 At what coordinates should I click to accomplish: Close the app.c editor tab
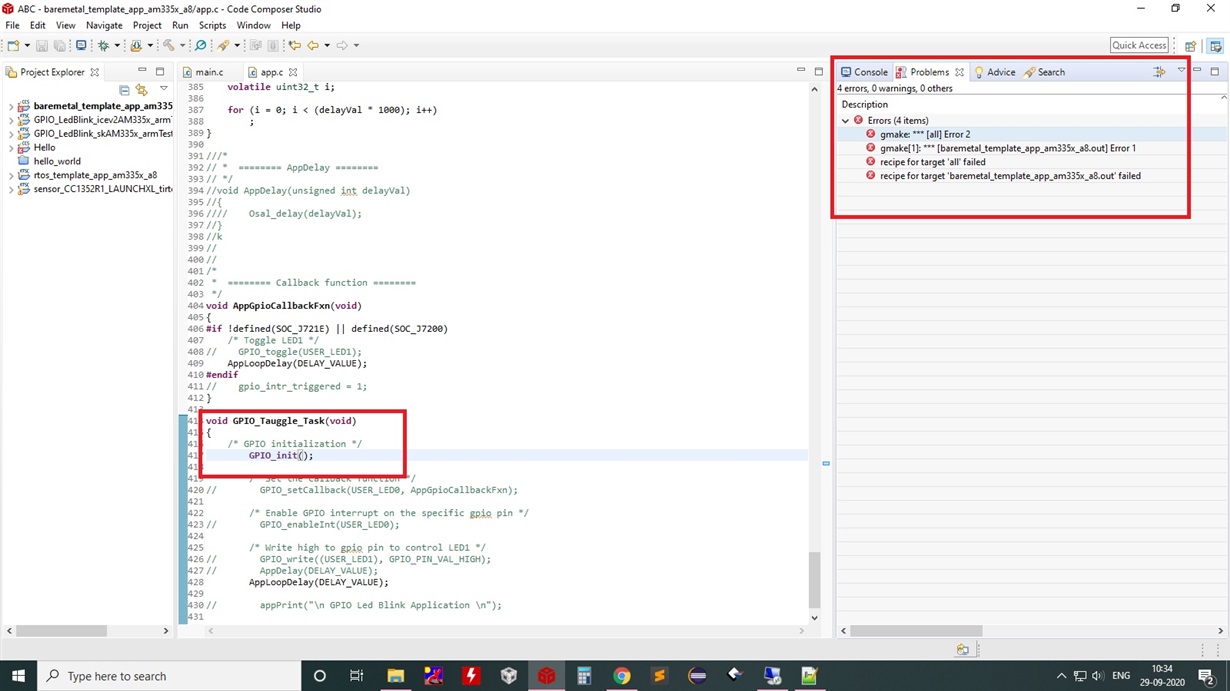pyautogui.click(x=293, y=72)
